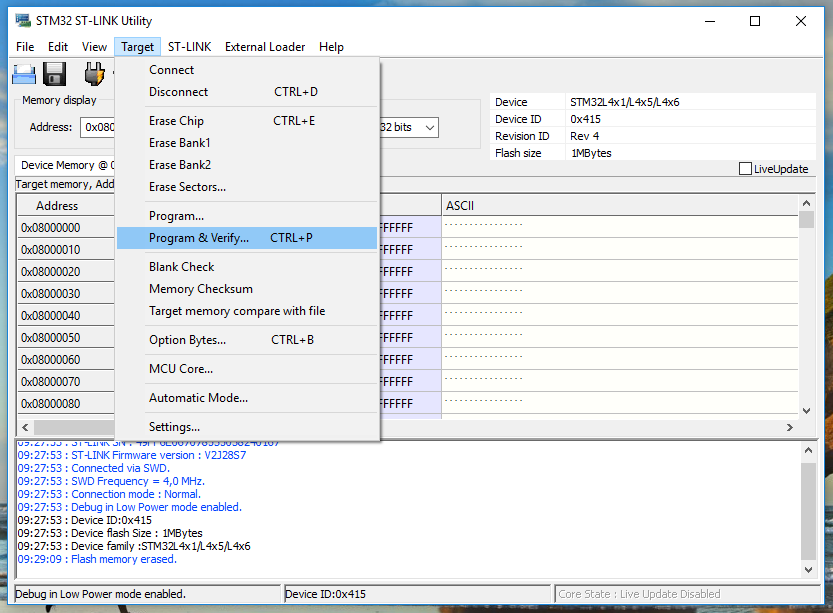Click Disconnect in the Target menu
The image size is (833, 613).
click(178, 92)
